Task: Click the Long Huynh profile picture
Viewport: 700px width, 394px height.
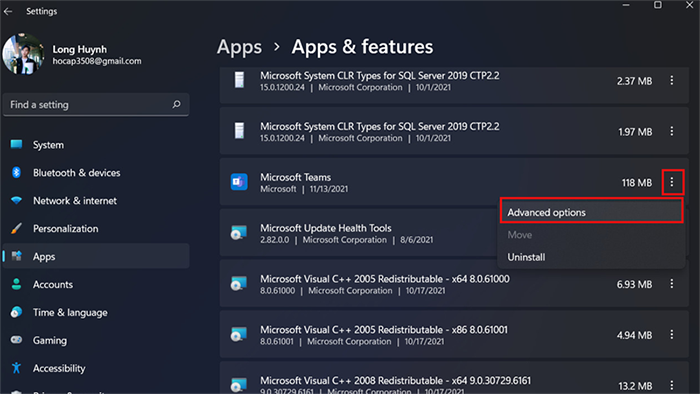Action: click(23, 54)
